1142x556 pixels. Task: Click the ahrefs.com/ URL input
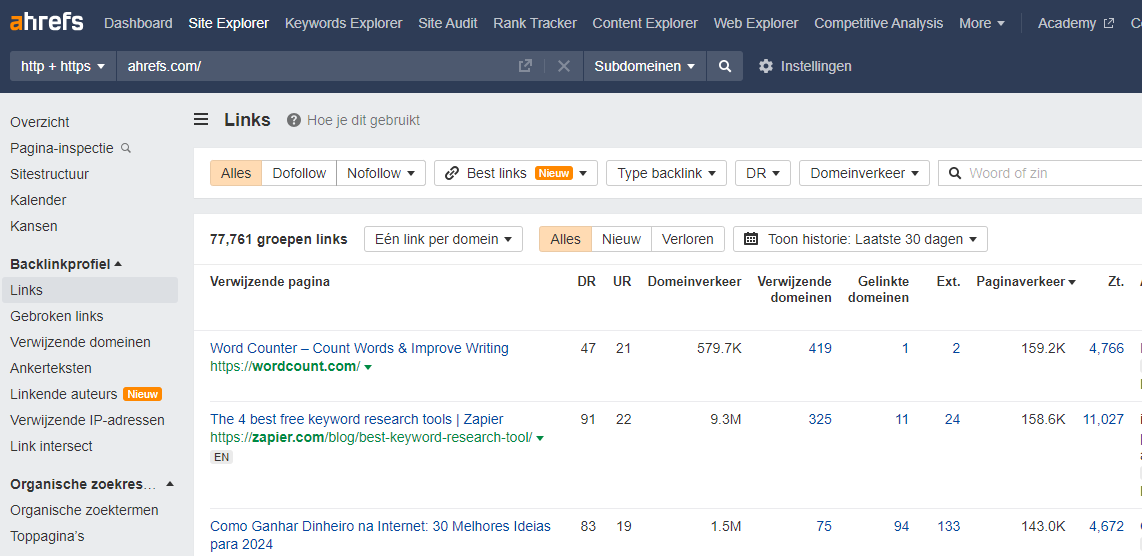click(x=317, y=66)
